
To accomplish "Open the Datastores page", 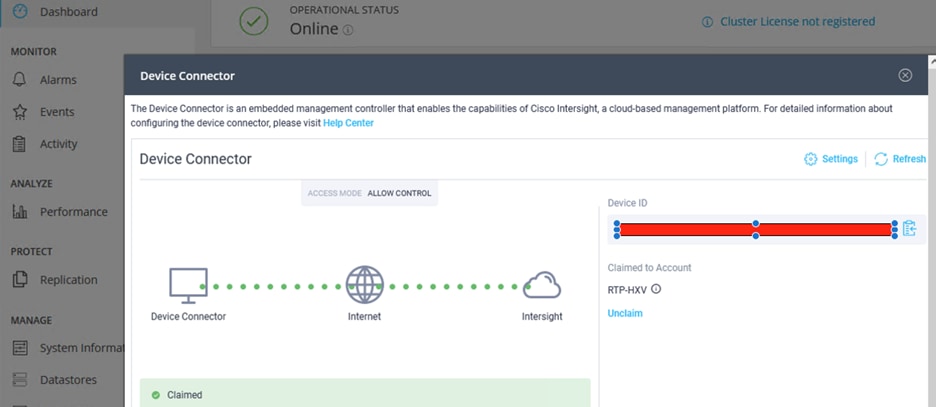I will click(x=68, y=380).
